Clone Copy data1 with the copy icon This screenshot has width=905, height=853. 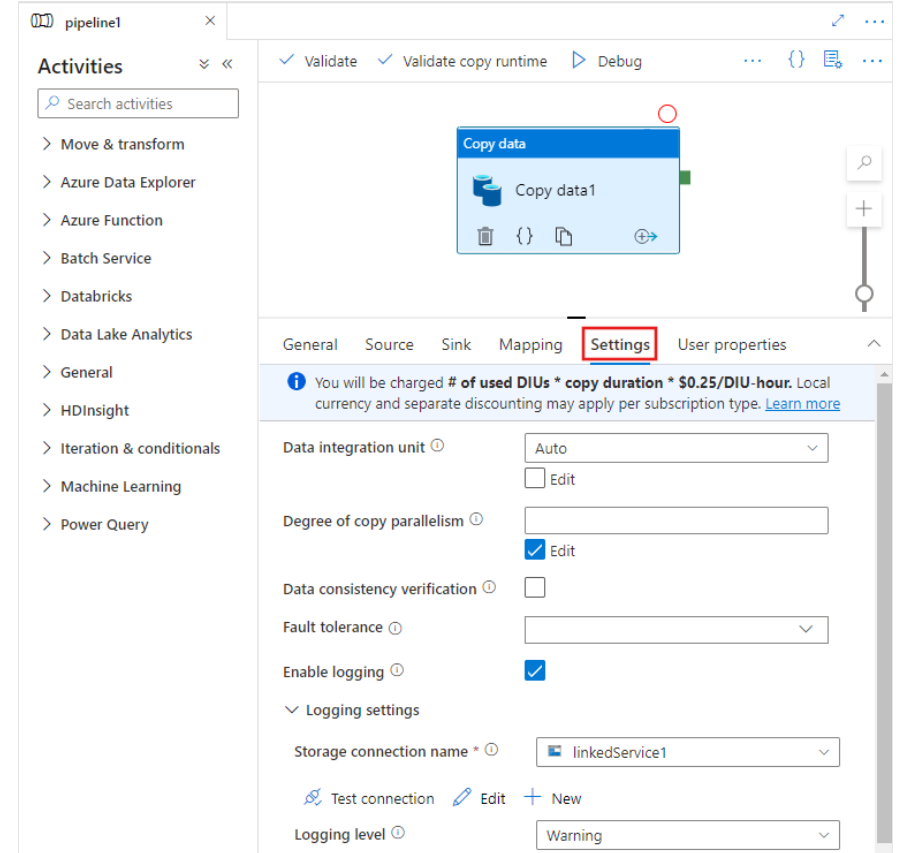[x=563, y=236]
